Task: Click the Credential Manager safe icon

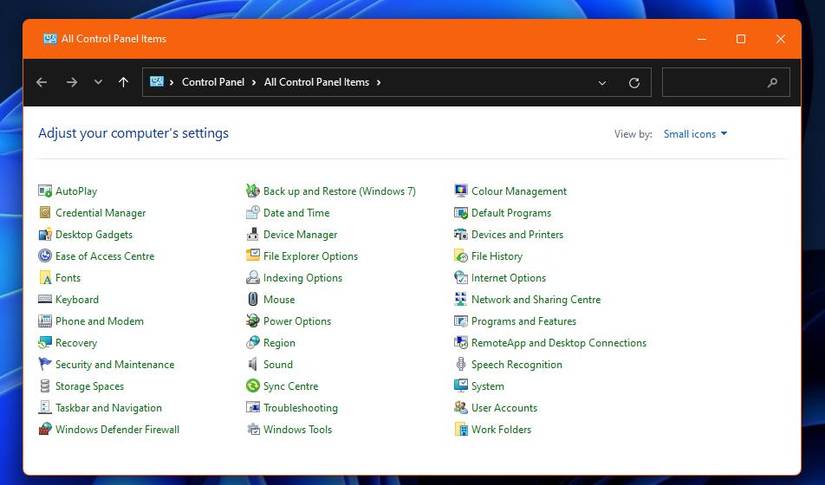Action: 45,213
